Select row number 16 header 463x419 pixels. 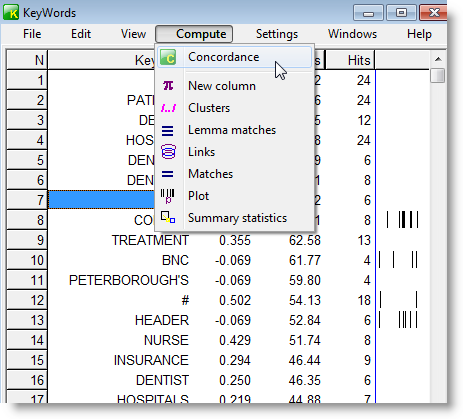tap(27, 380)
